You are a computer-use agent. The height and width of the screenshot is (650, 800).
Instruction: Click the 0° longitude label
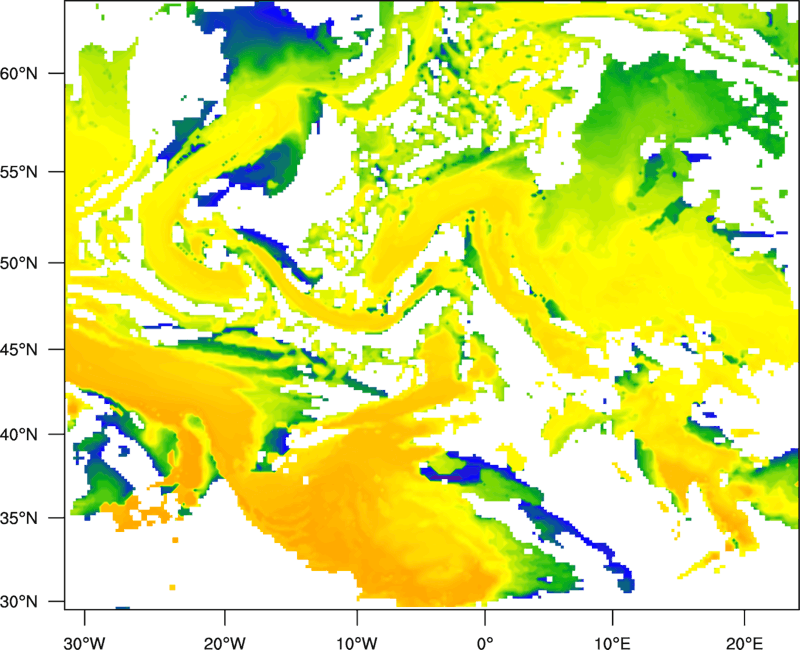coord(485,643)
